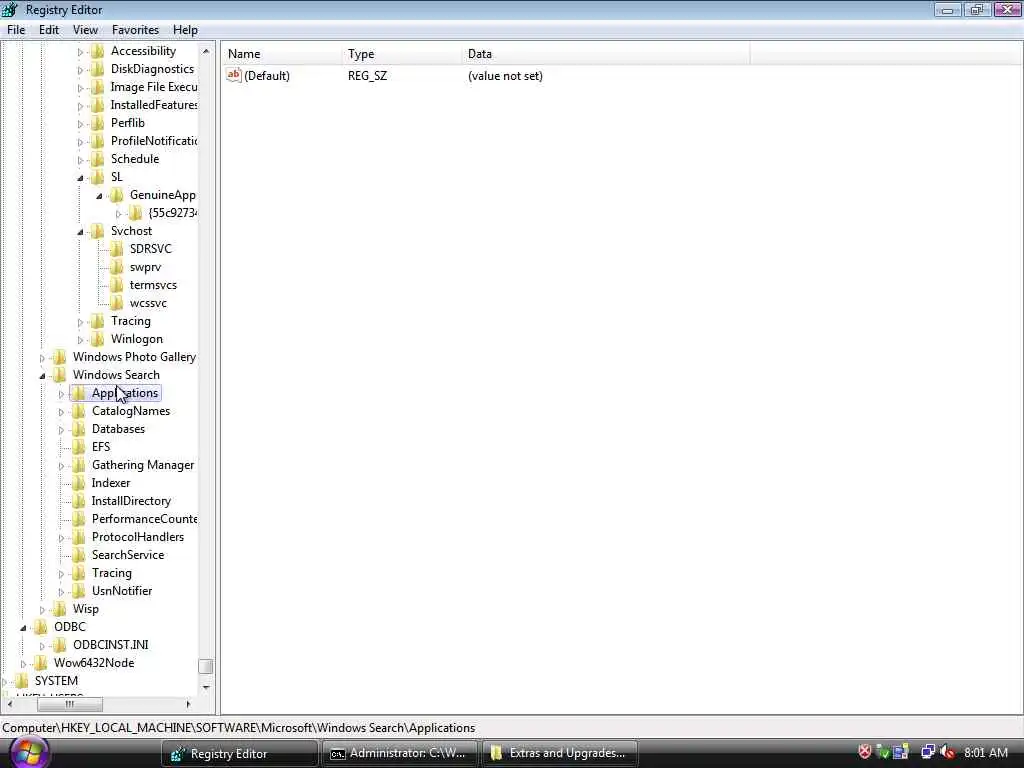Image resolution: width=1024 pixels, height=768 pixels.
Task: Click the EFS folder icon
Action: pyautogui.click(x=78, y=447)
